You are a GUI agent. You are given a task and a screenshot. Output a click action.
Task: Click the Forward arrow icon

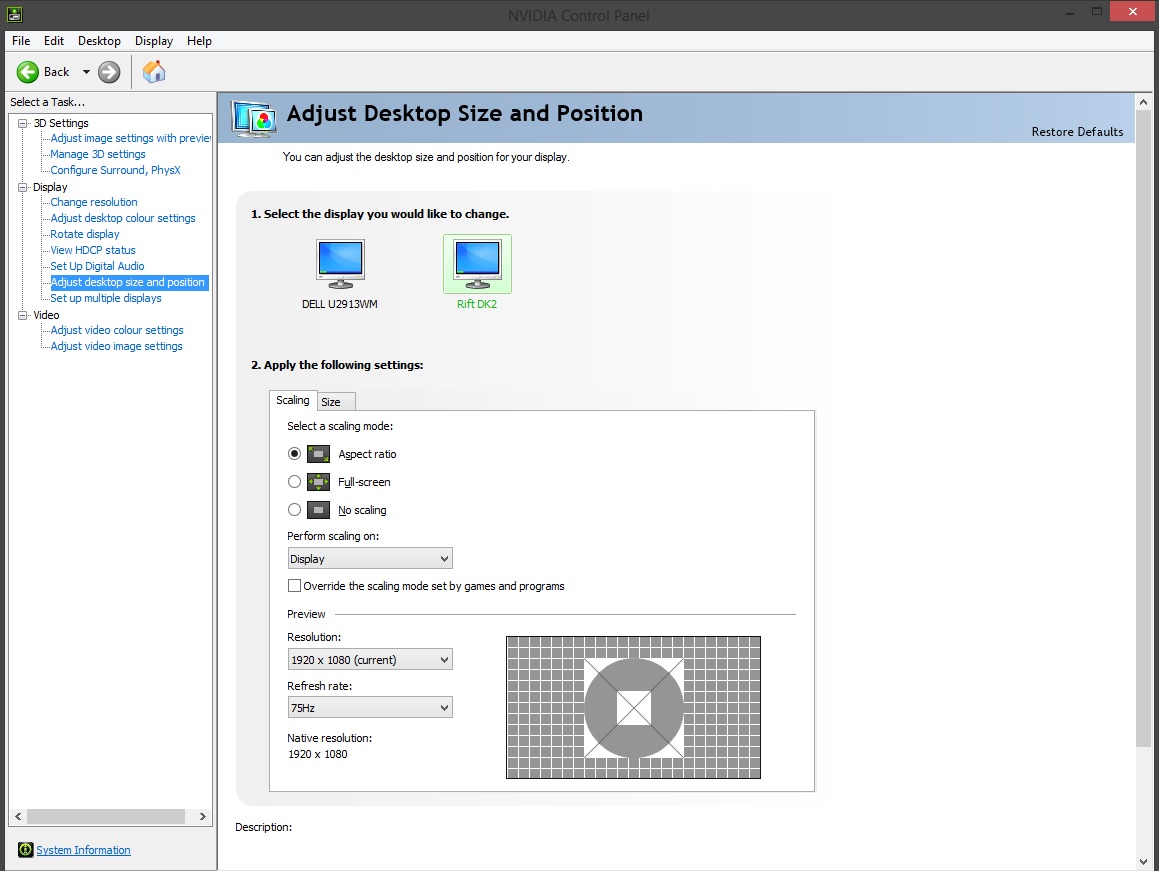[x=109, y=72]
